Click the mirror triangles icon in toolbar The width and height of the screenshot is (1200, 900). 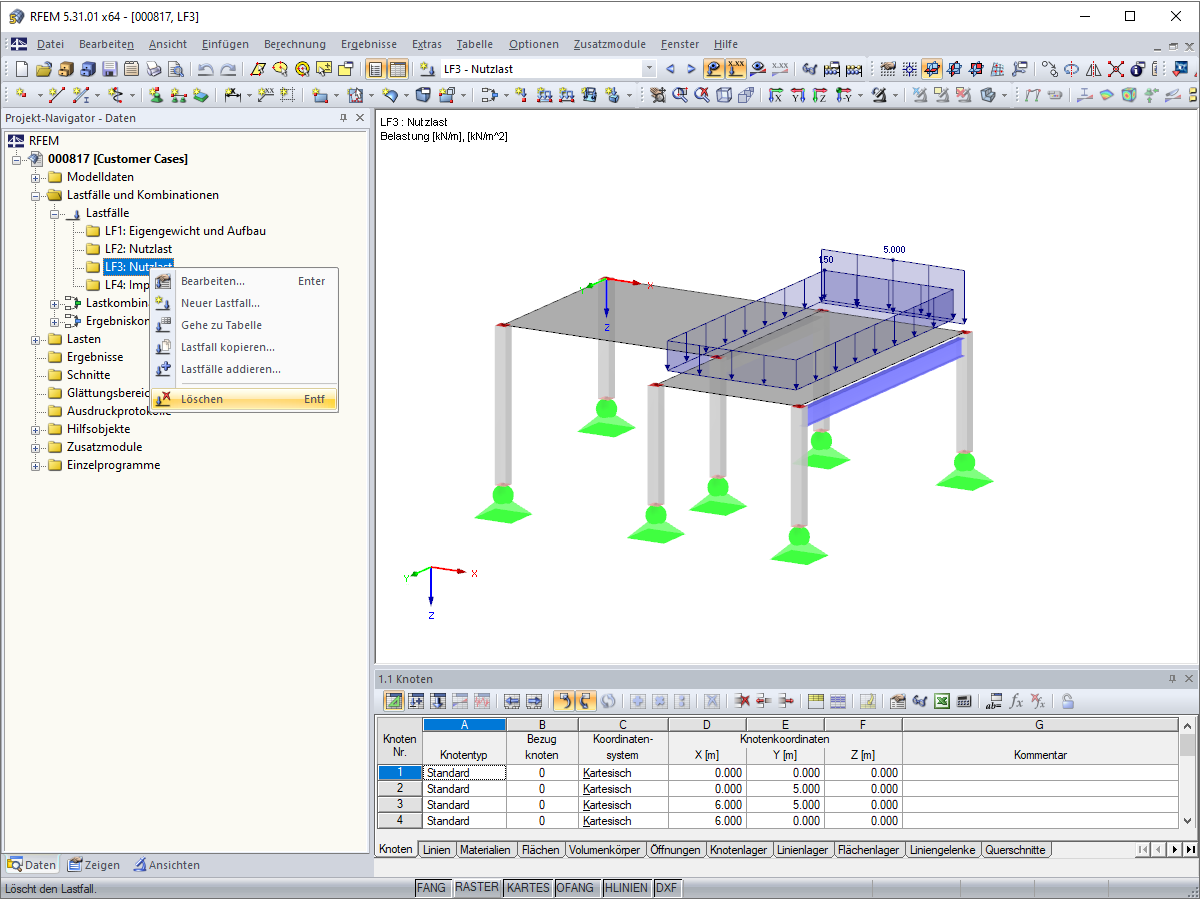(1093, 69)
